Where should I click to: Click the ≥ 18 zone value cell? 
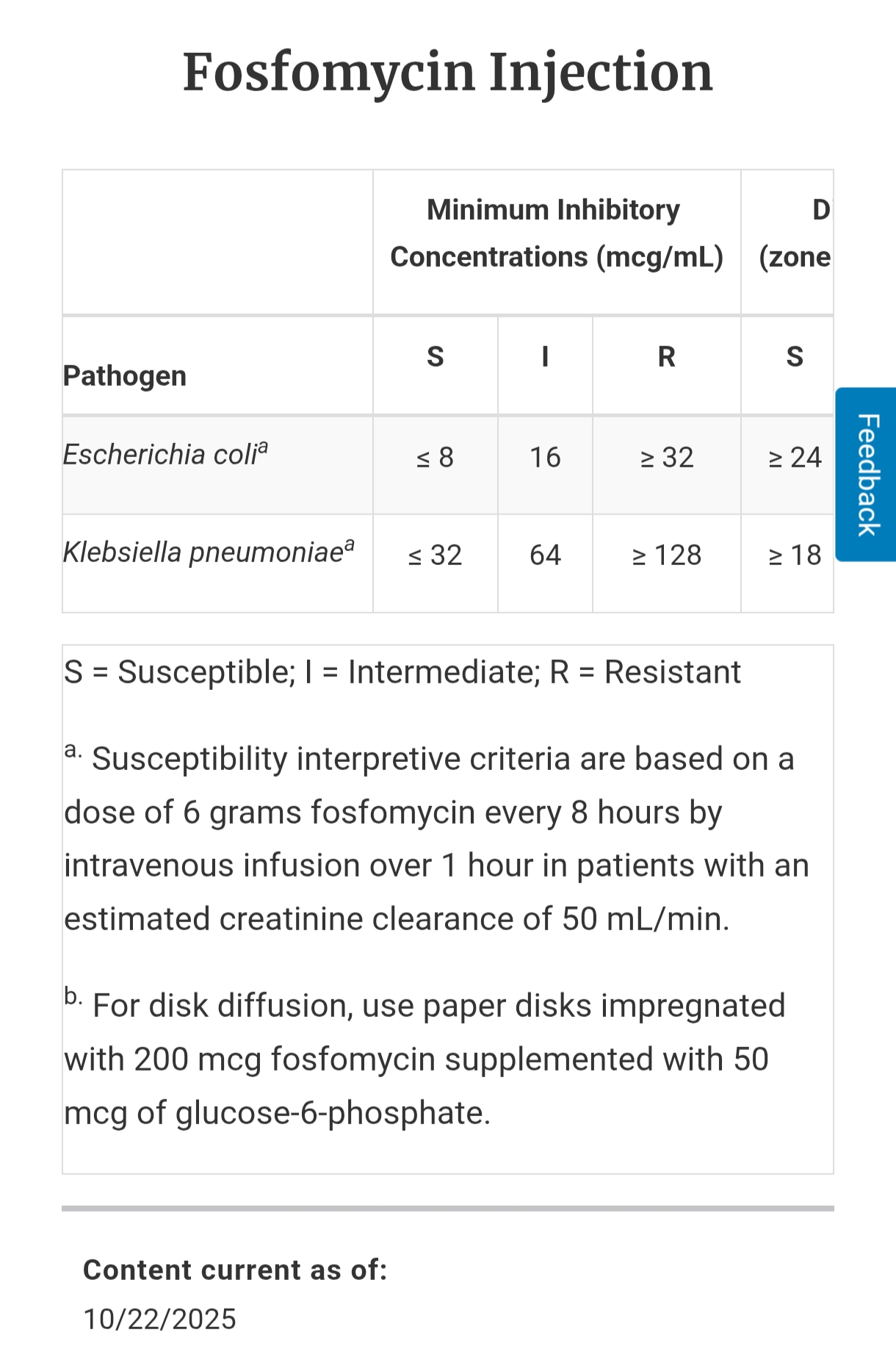click(794, 555)
